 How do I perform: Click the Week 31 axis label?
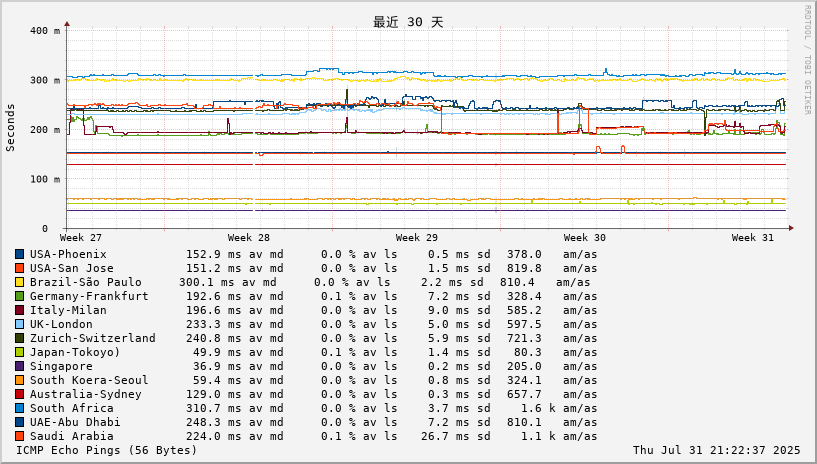click(x=752, y=238)
